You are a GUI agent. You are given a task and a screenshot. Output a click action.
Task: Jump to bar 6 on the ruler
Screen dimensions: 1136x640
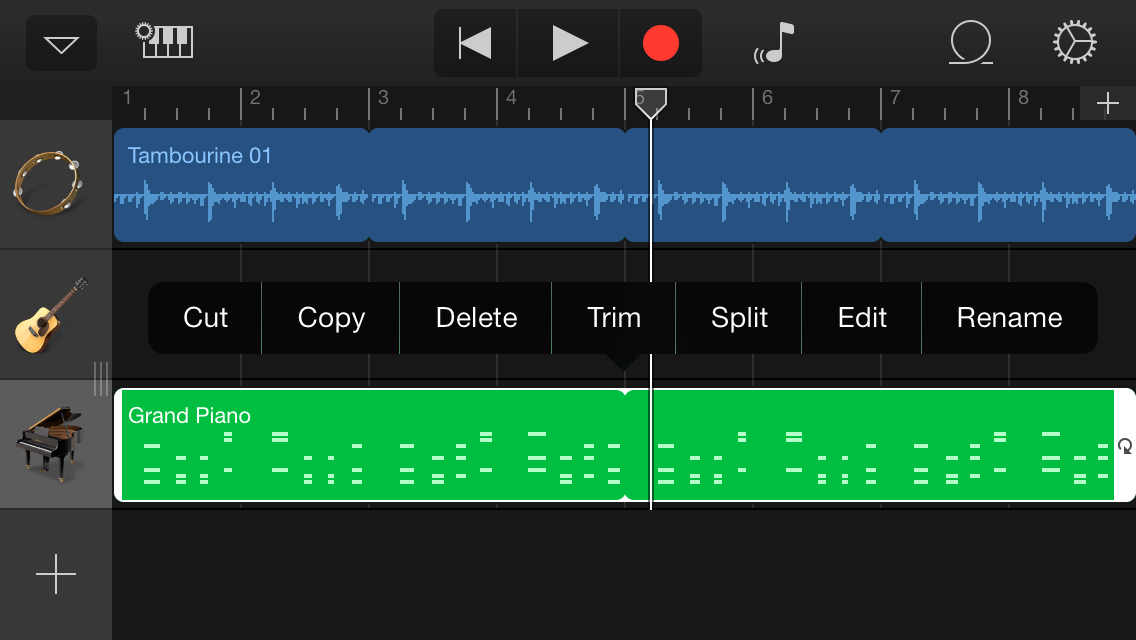(767, 97)
